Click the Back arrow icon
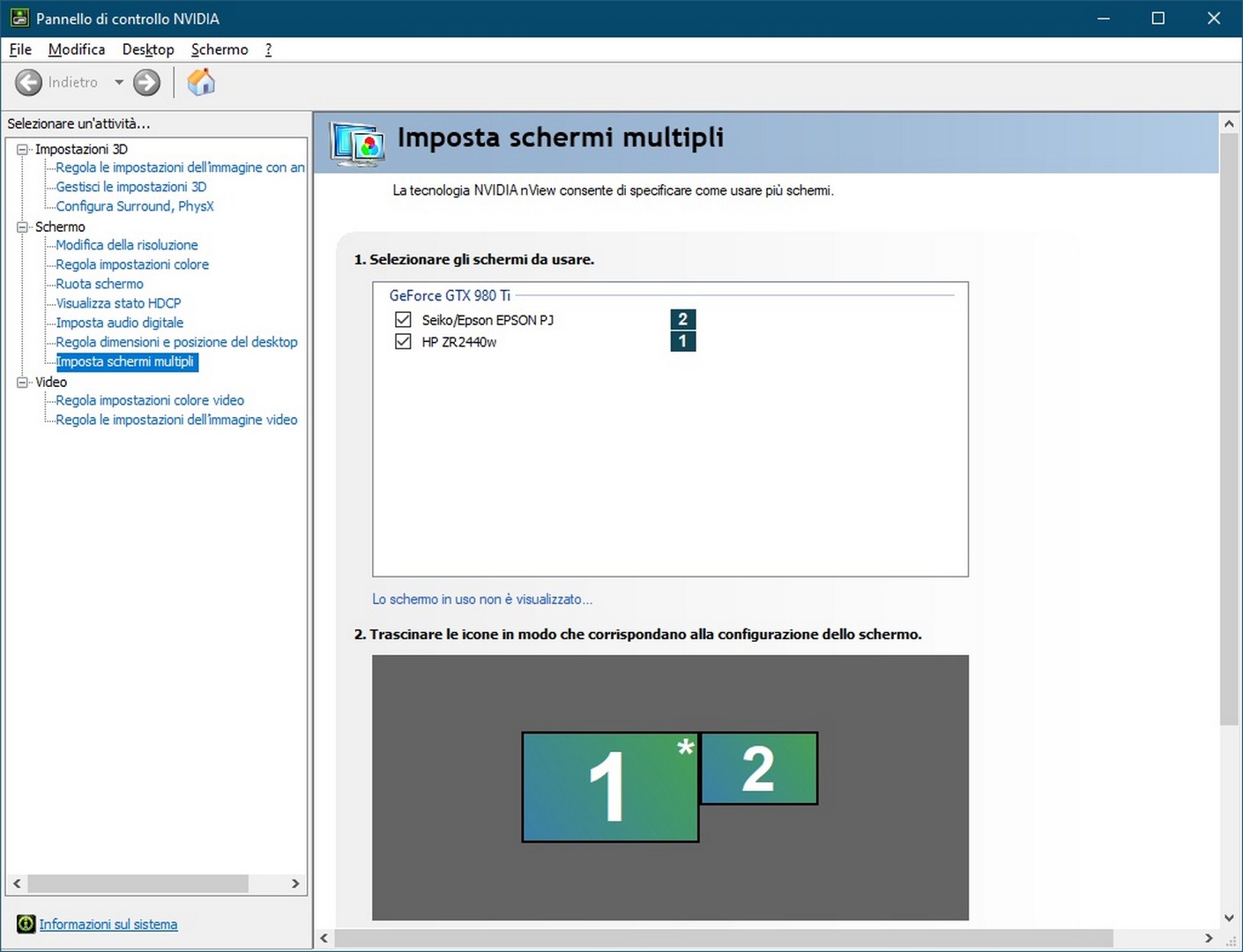The height and width of the screenshot is (952, 1243). pos(29,82)
